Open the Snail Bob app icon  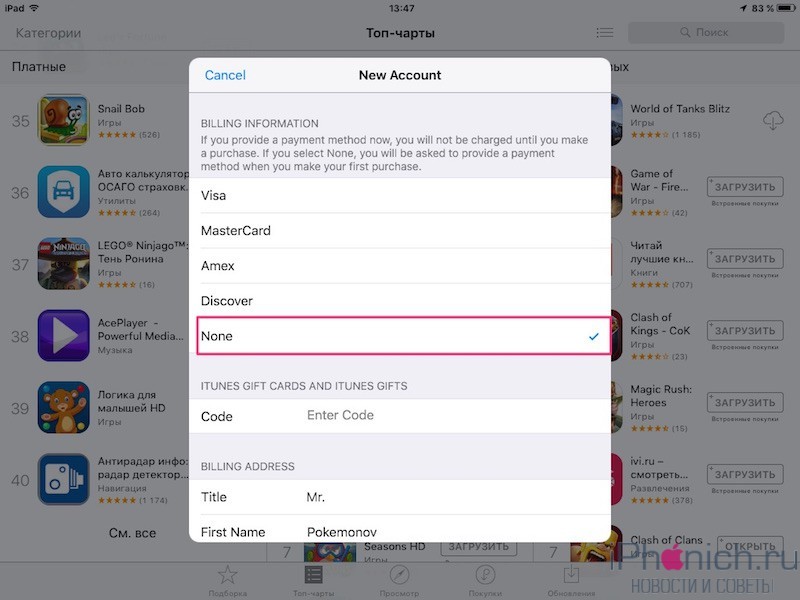pos(63,120)
